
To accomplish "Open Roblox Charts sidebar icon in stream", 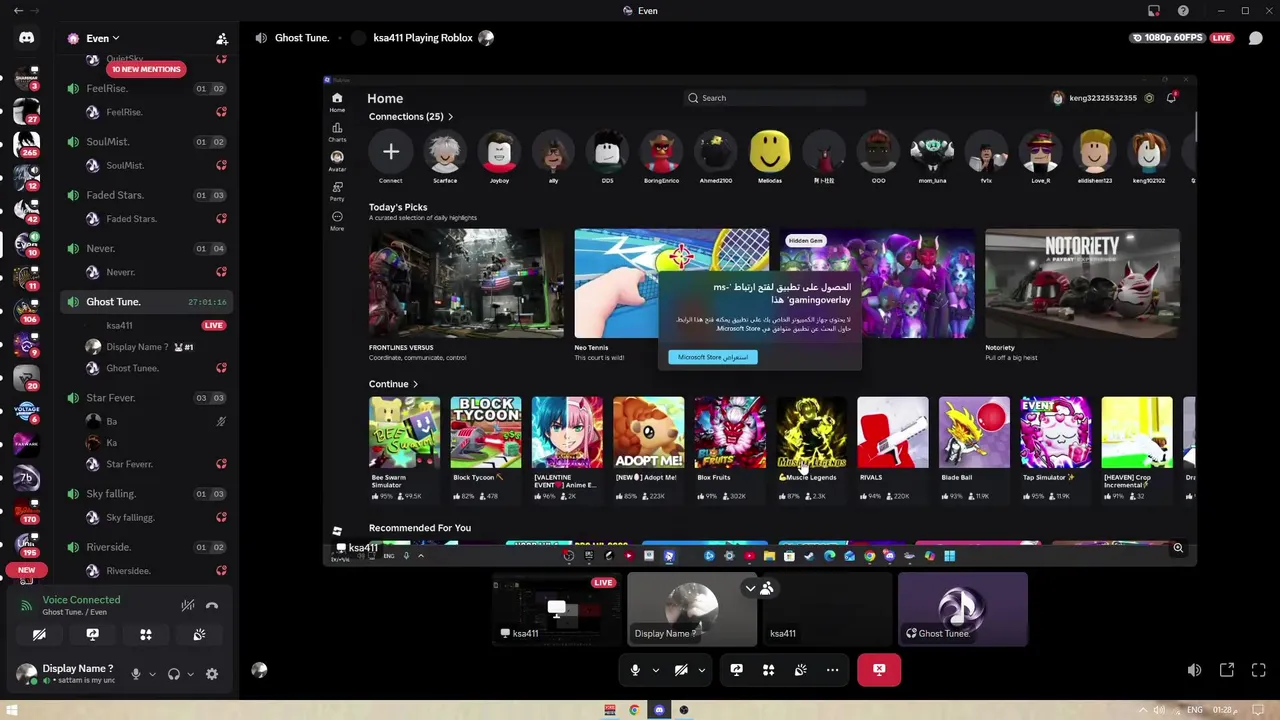I will [337, 132].
